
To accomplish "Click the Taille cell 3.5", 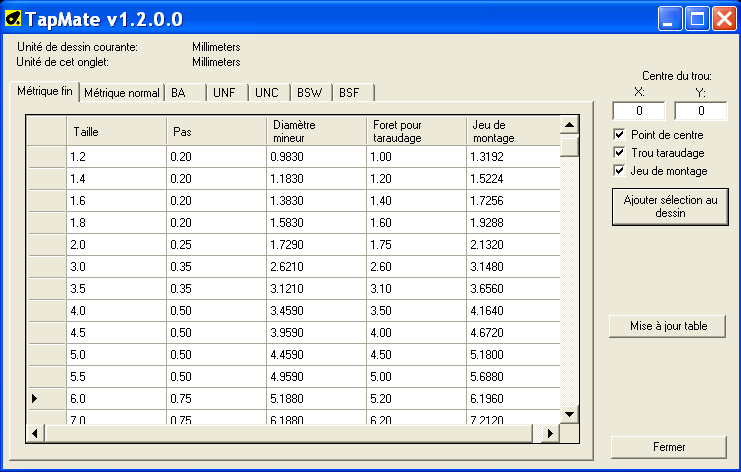I will coord(116,289).
